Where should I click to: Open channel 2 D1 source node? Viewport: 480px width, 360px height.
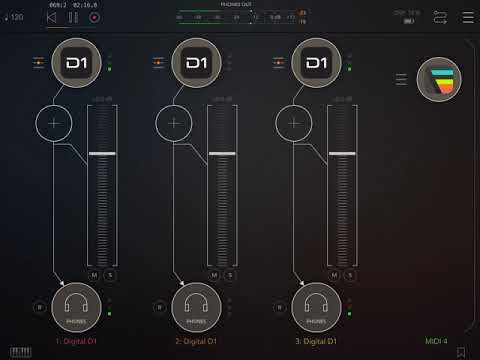196,63
